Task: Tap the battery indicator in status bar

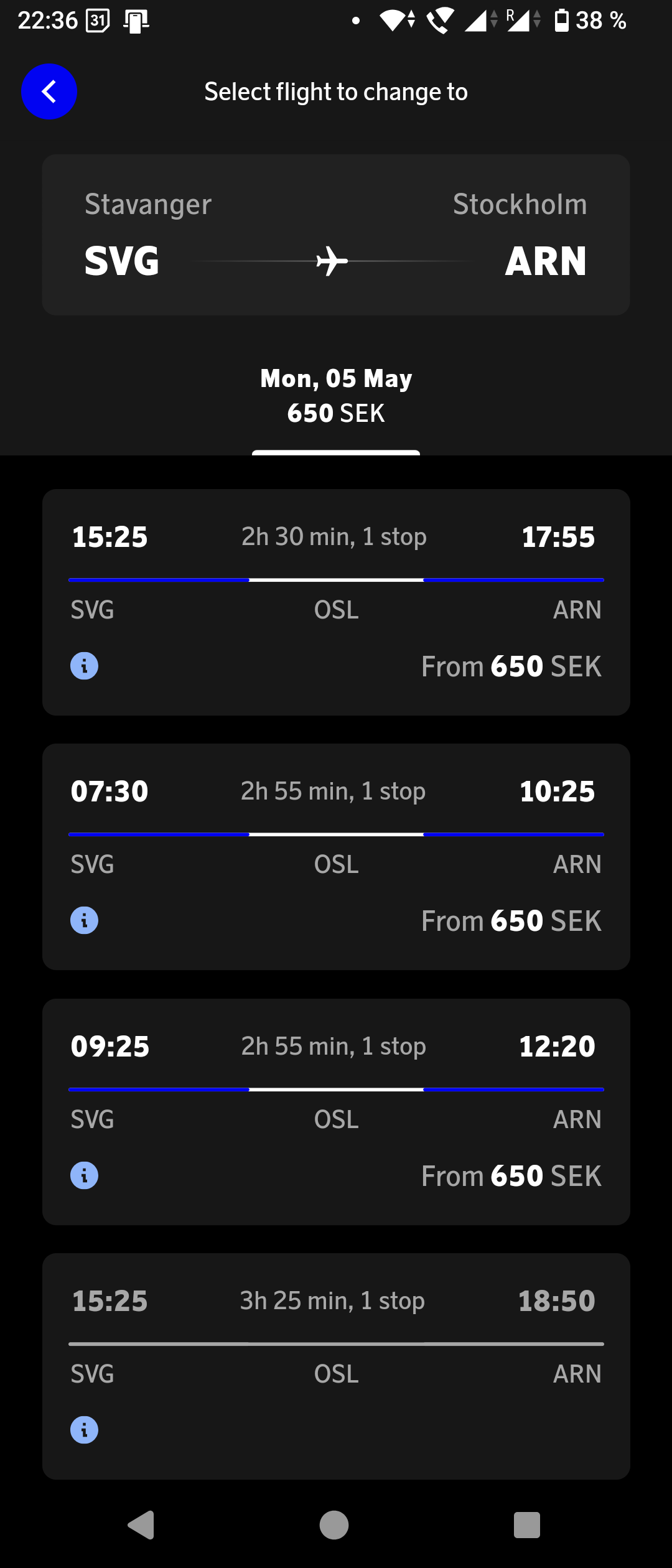Action: [561, 21]
